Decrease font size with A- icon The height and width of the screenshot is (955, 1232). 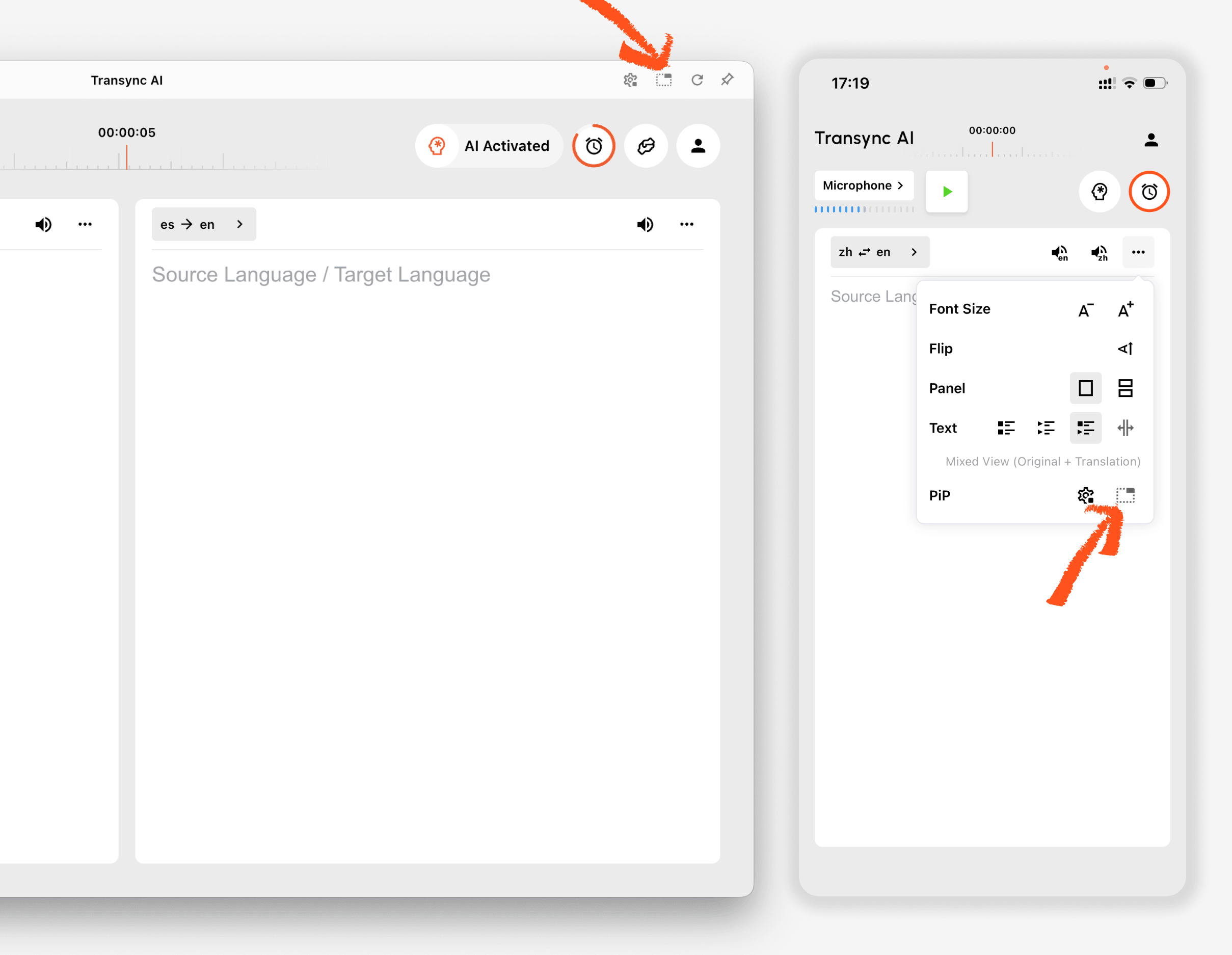(1085, 310)
